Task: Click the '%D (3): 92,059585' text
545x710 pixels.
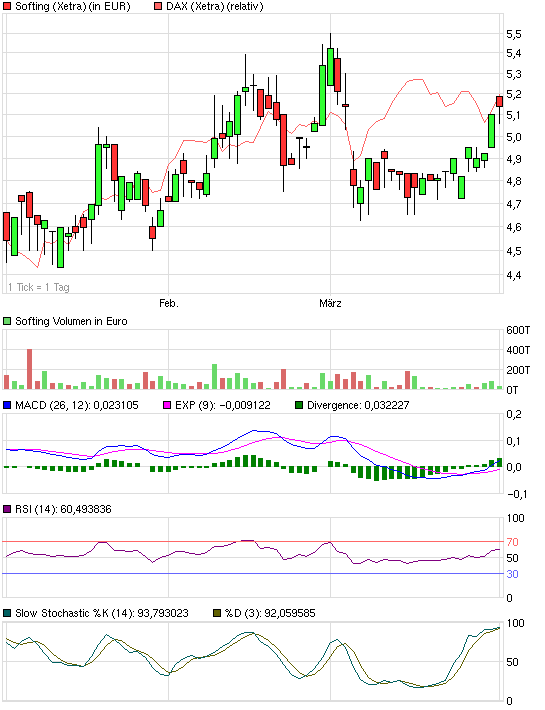Action: click(270, 614)
